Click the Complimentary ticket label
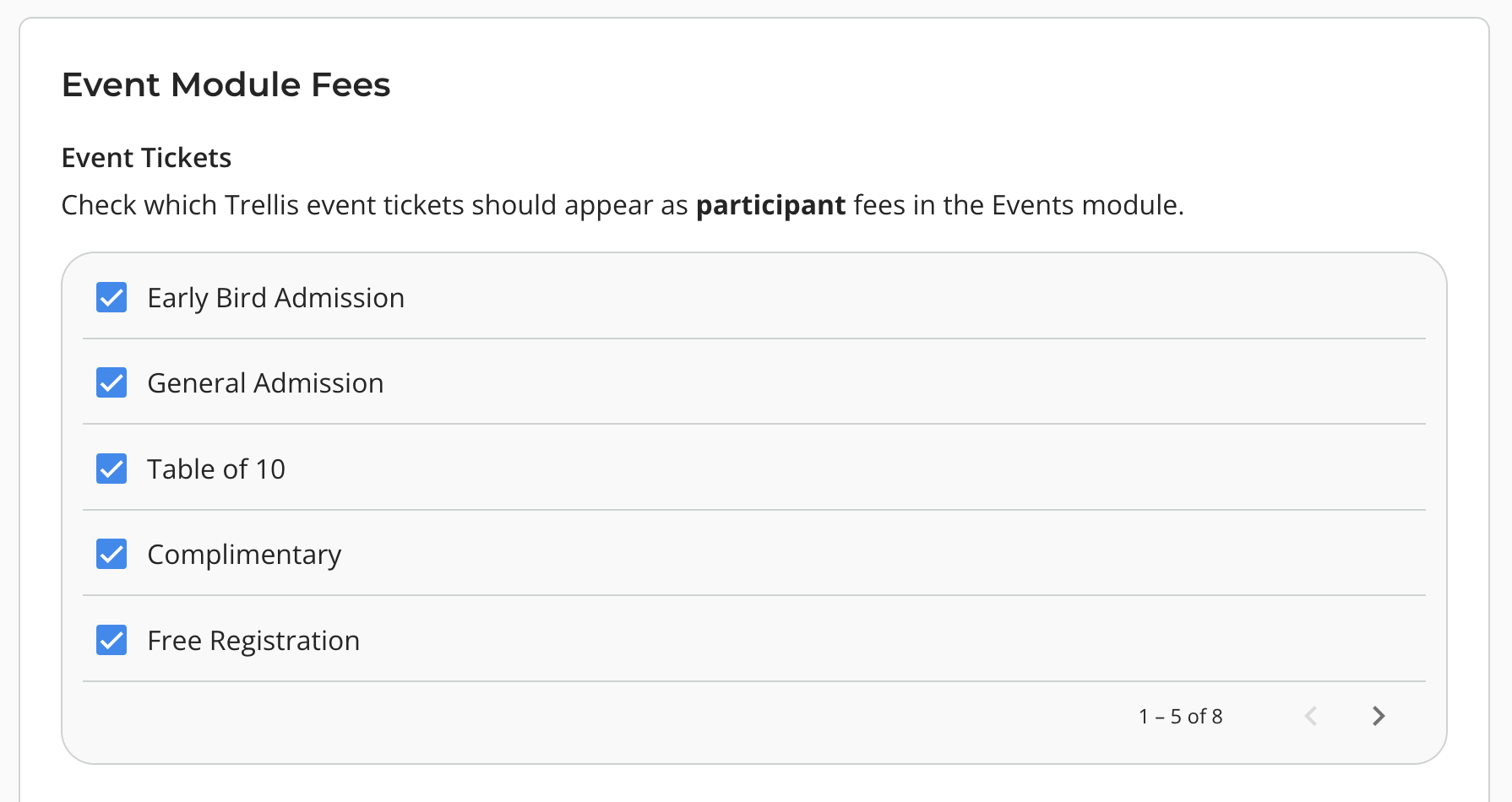This screenshot has height=802, width=1512. pos(244,555)
